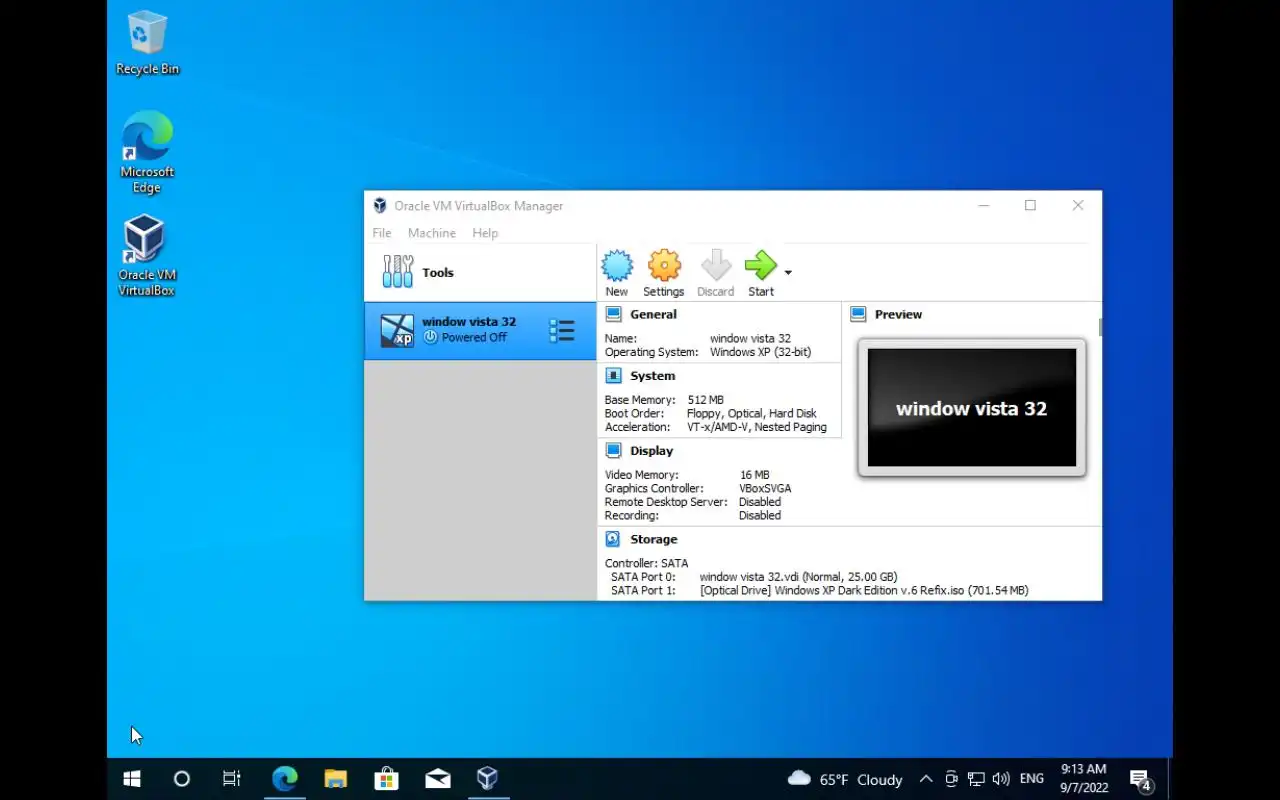Click the Video Memory 16 MB value
This screenshot has width=1280, height=800.
(x=754, y=475)
